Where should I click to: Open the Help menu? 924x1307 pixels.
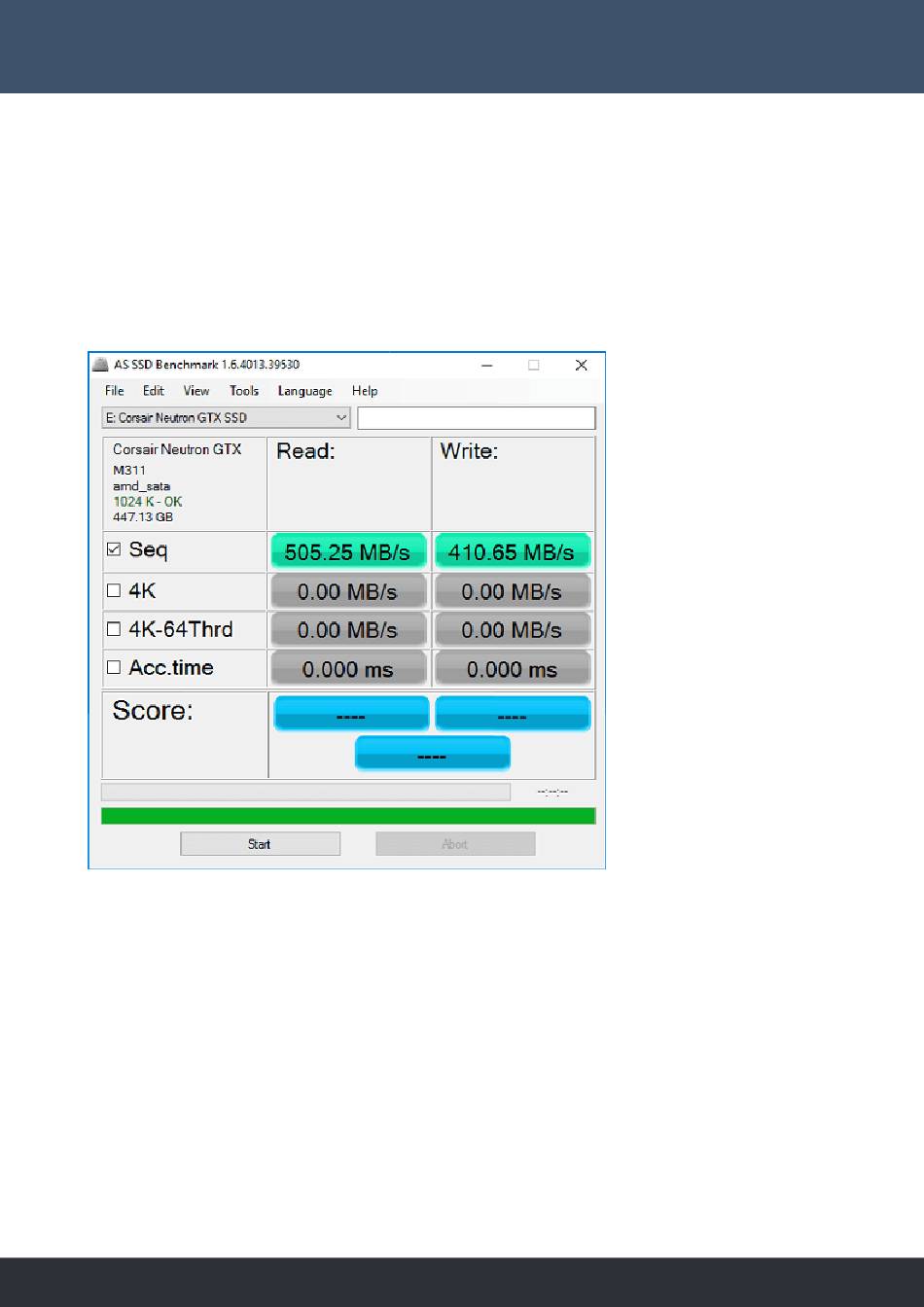pos(365,391)
